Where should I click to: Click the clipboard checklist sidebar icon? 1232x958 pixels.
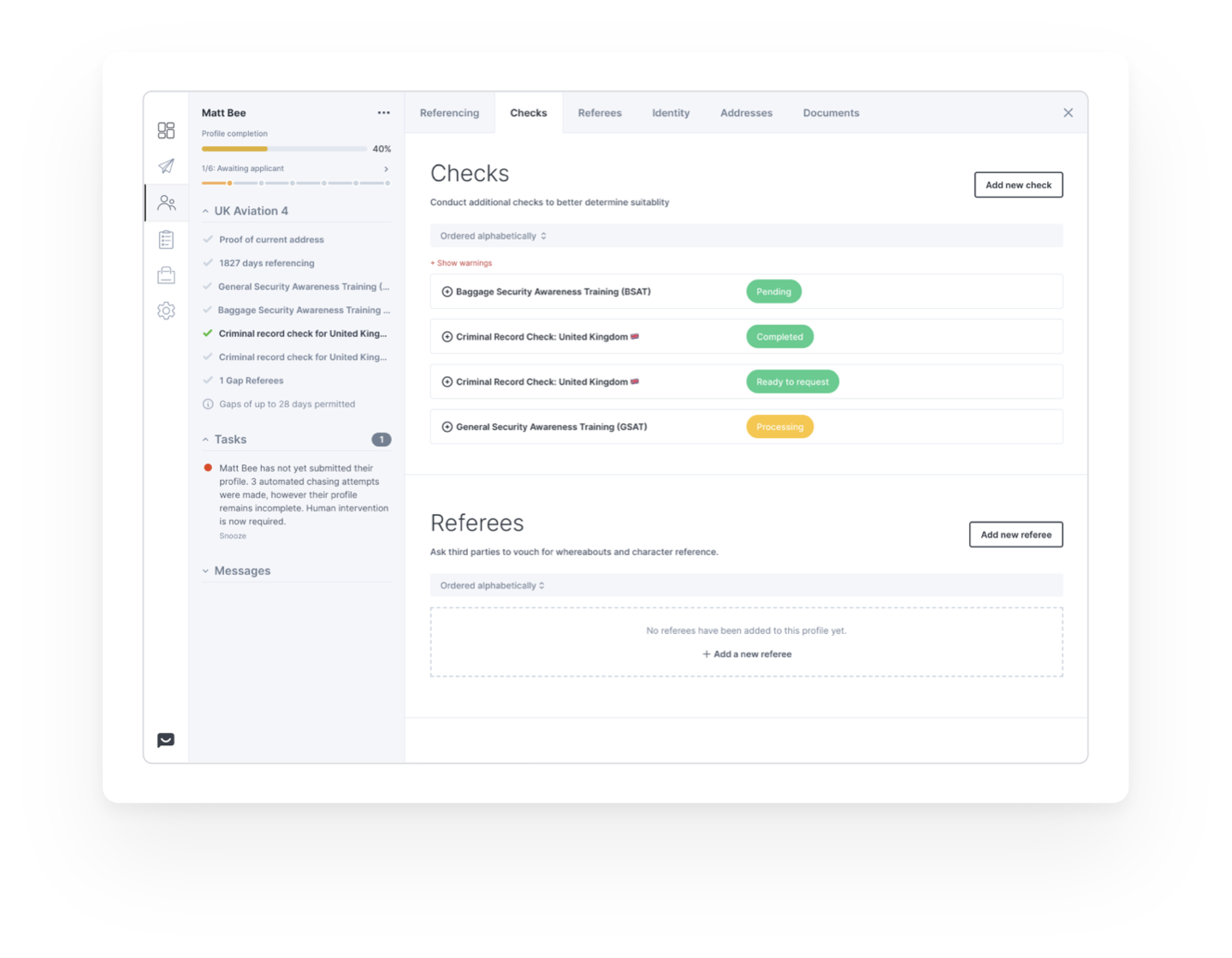[166, 239]
